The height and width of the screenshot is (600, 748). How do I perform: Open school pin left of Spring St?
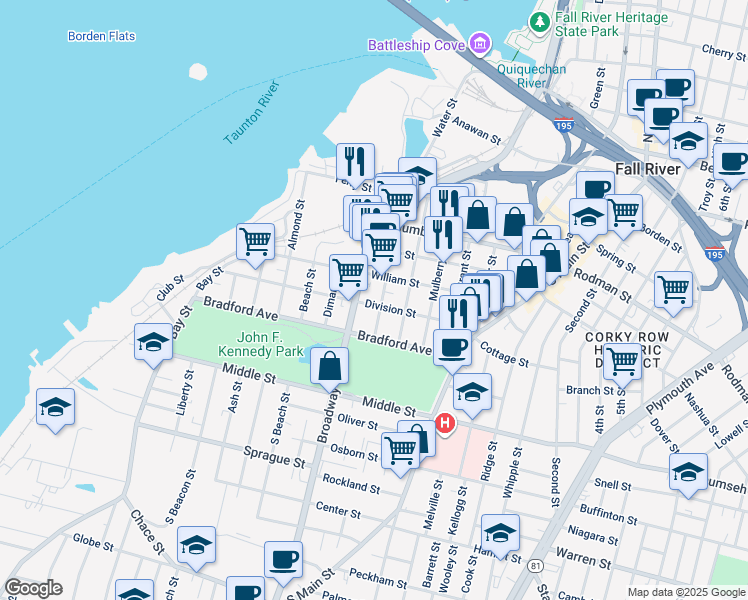pyautogui.click(x=589, y=220)
